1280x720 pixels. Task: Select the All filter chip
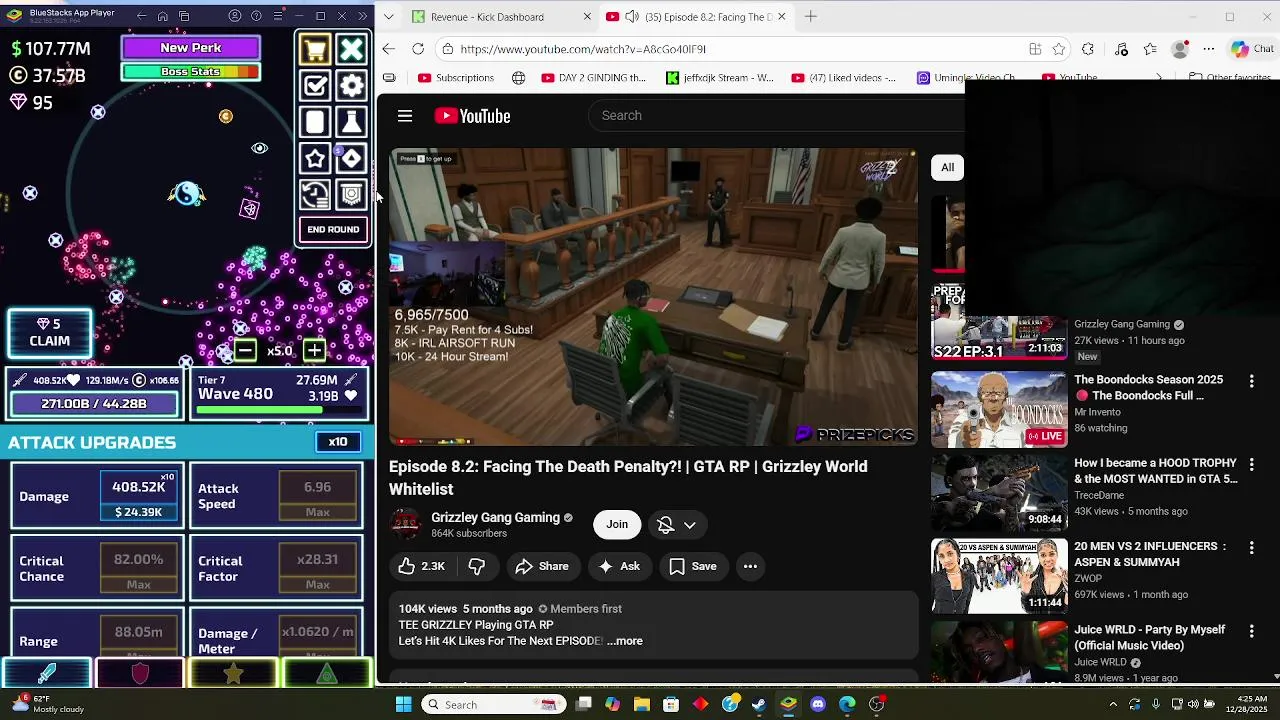[947, 167]
